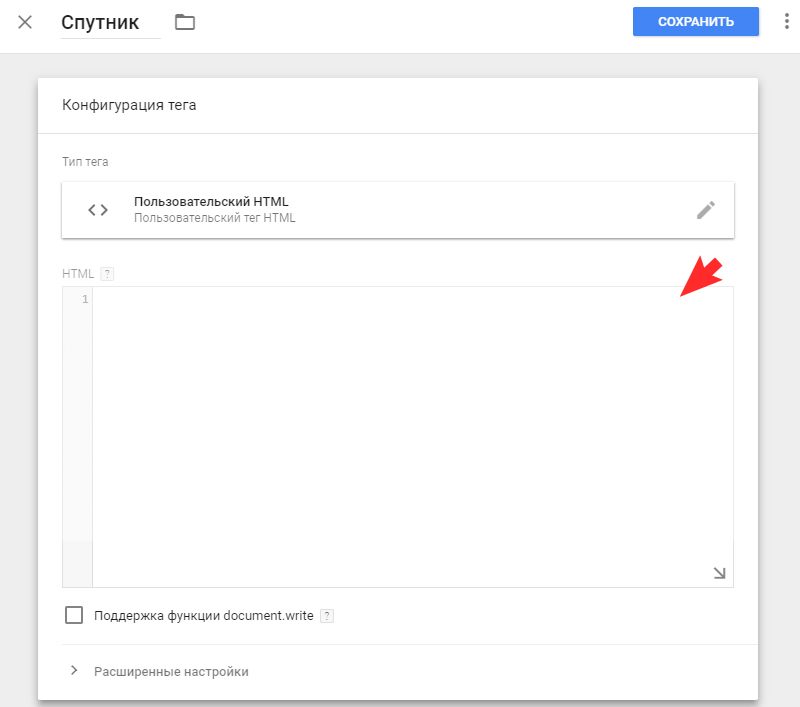Click inside the HTML code editor area

pos(413,437)
